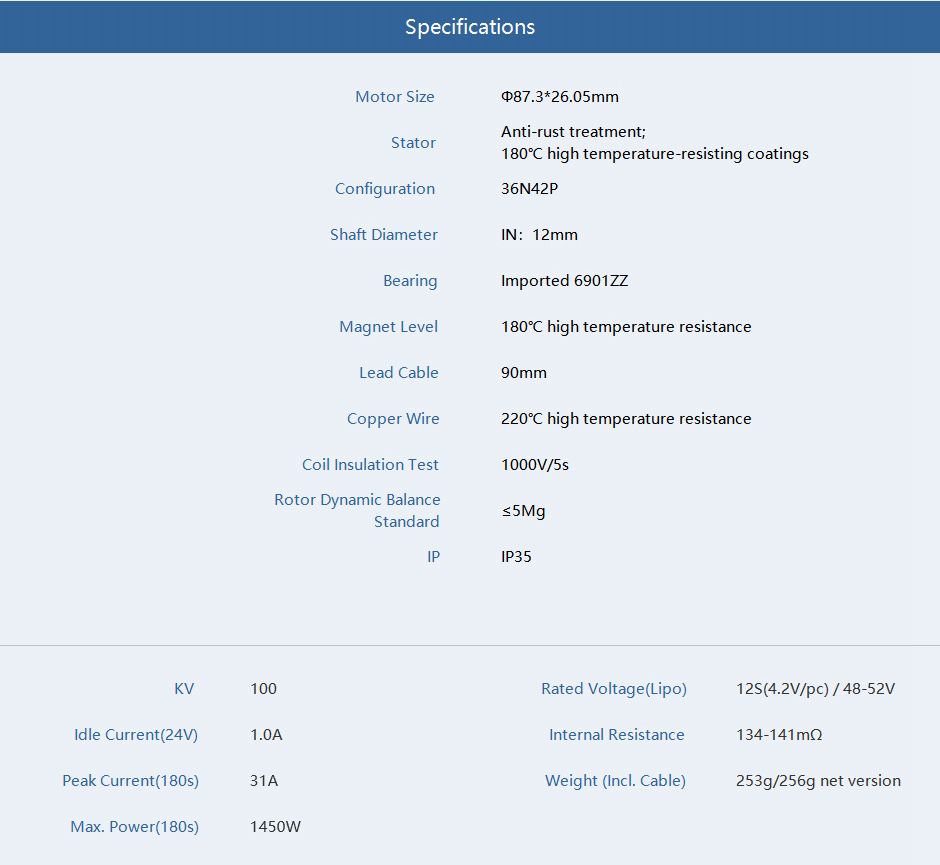Select the 1000V/5s insulation test value
The image size is (940, 865).
[x=534, y=465]
